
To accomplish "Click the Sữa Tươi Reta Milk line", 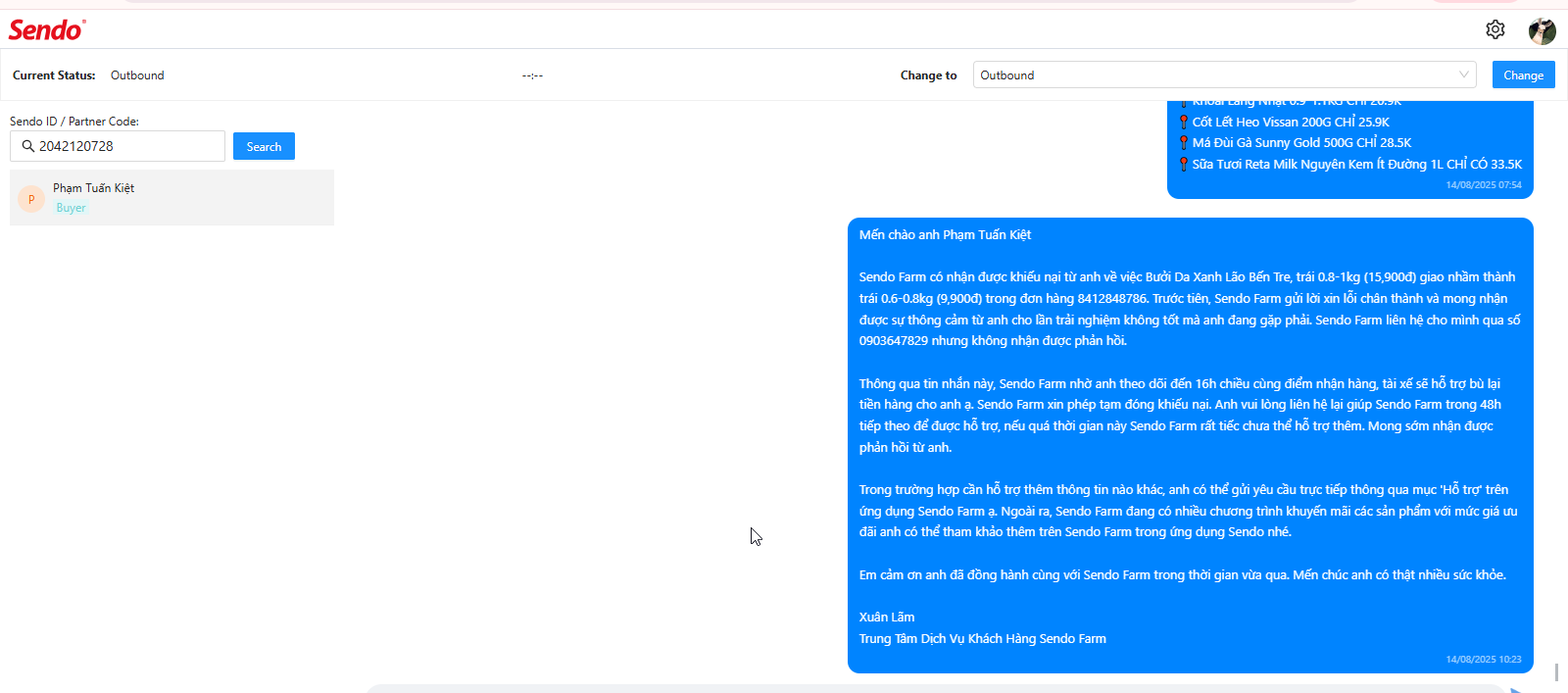I will click(1356, 165).
